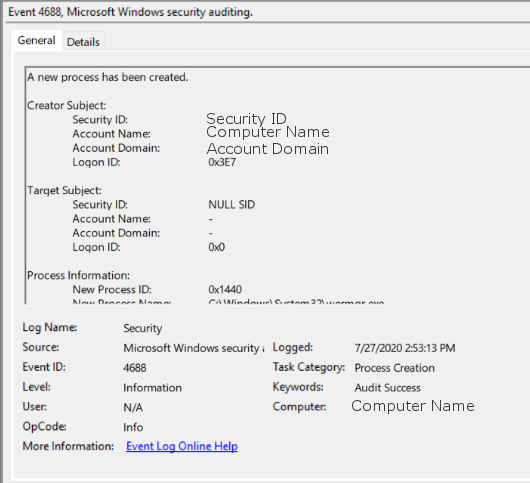
Task: Click the Keywords value Audit Success
Action: [x=387, y=388]
